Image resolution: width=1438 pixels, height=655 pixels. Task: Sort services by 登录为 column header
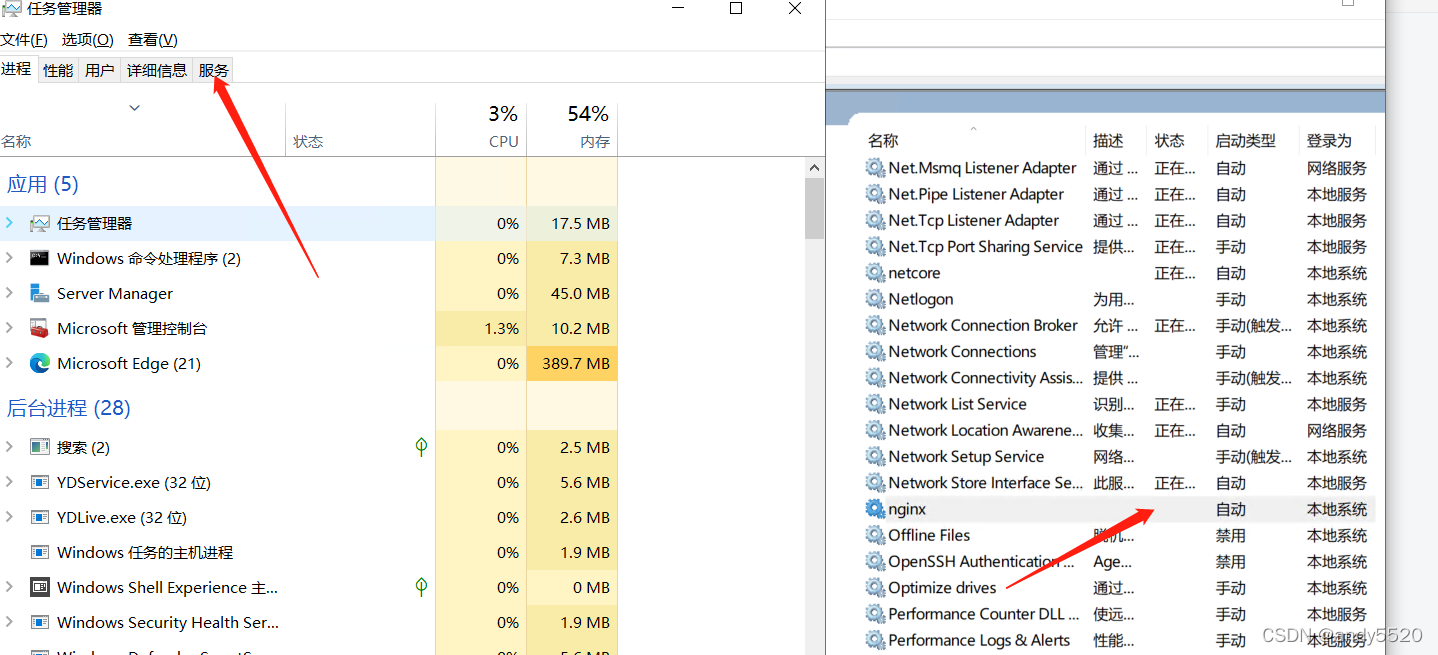(x=1336, y=141)
